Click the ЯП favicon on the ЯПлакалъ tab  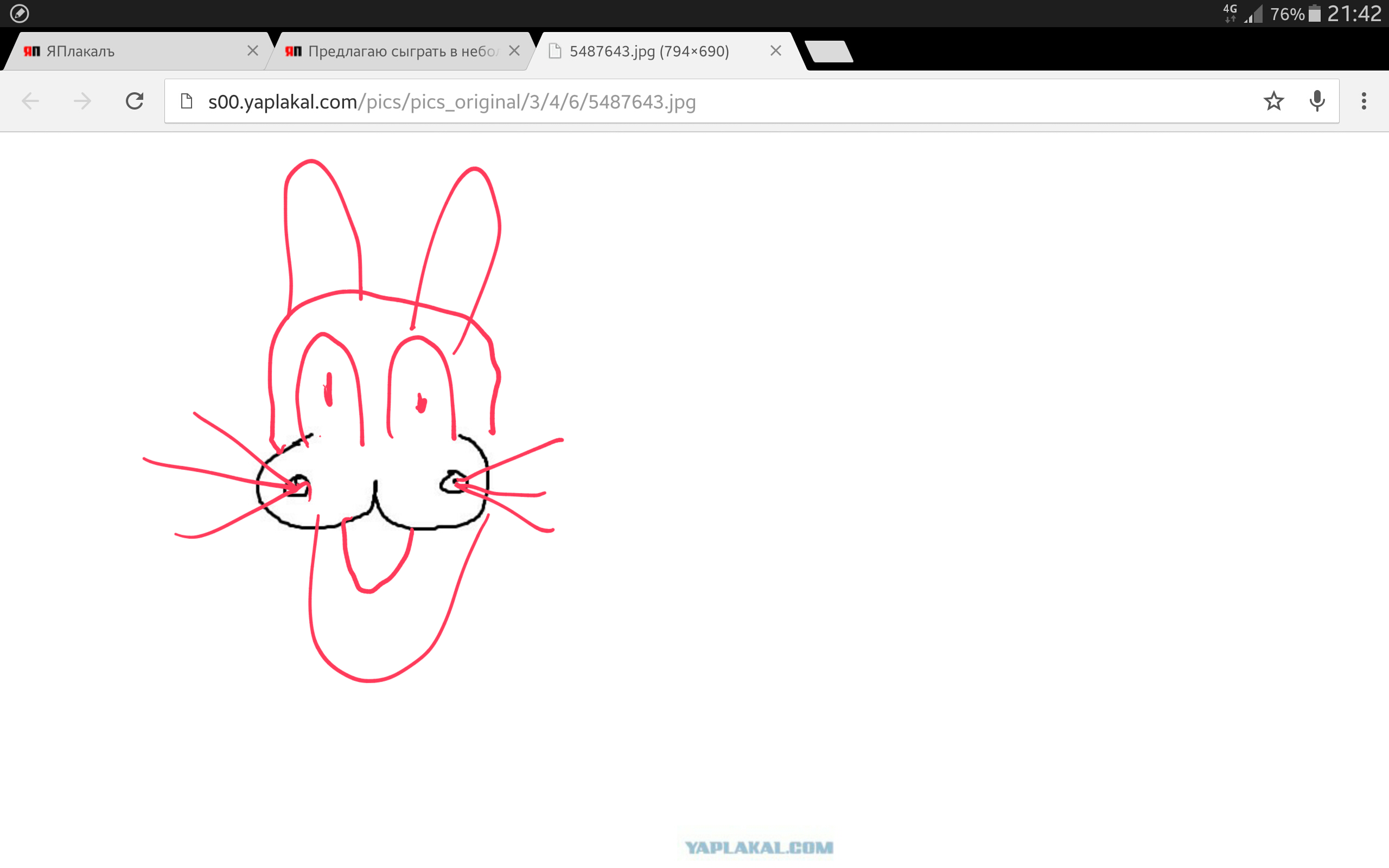pos(31,51)
